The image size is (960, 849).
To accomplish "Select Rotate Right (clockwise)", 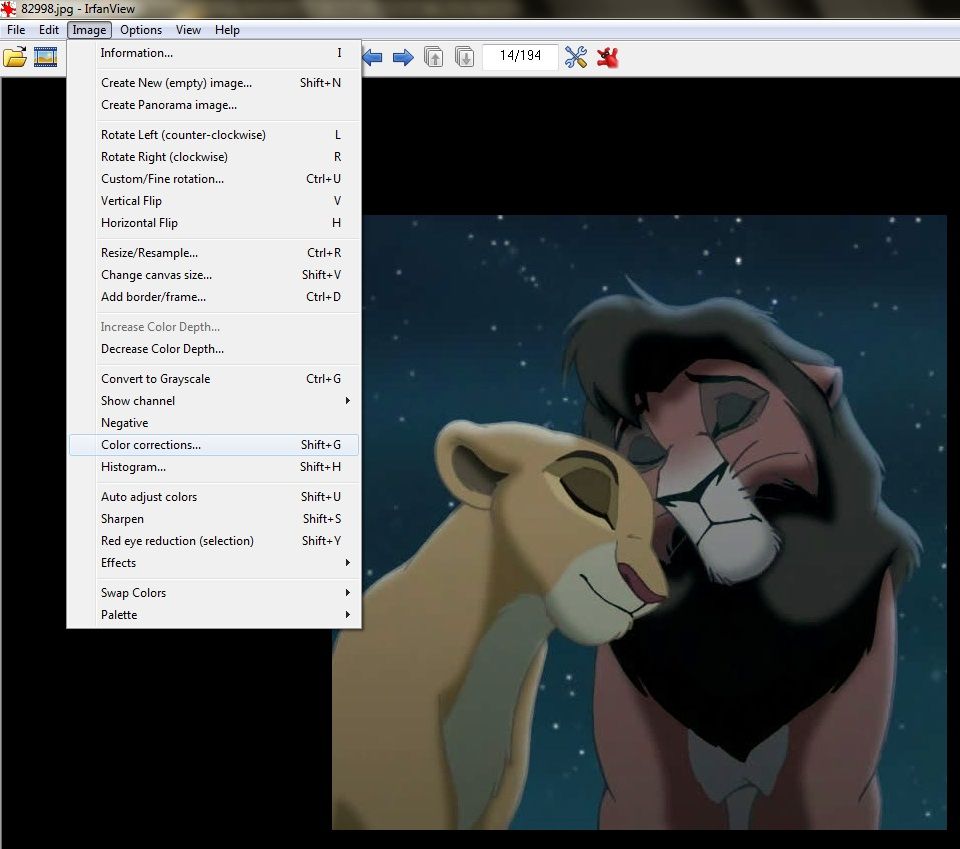I will tap(214, 157).
